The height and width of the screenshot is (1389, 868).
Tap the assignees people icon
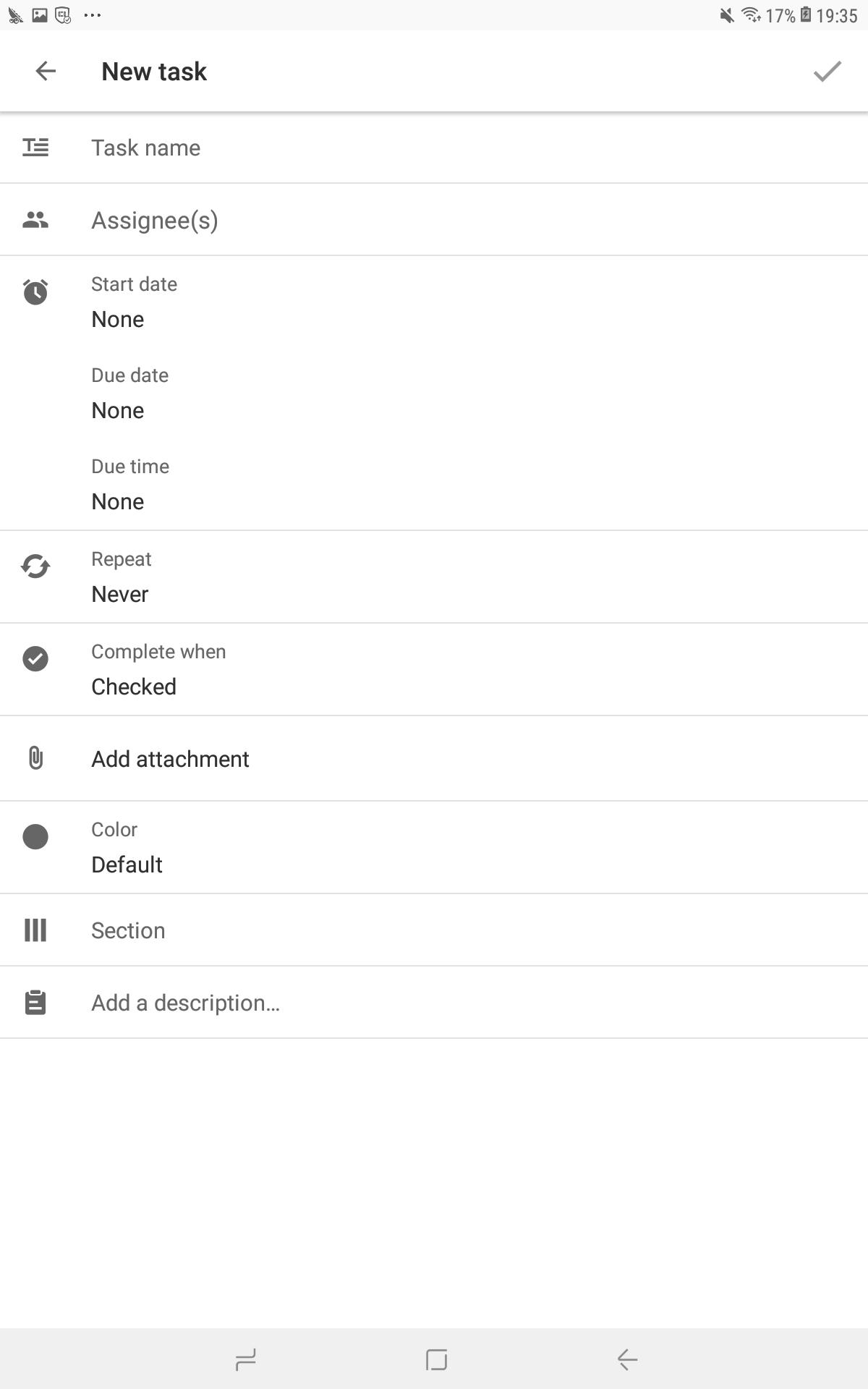coord(35,220)
